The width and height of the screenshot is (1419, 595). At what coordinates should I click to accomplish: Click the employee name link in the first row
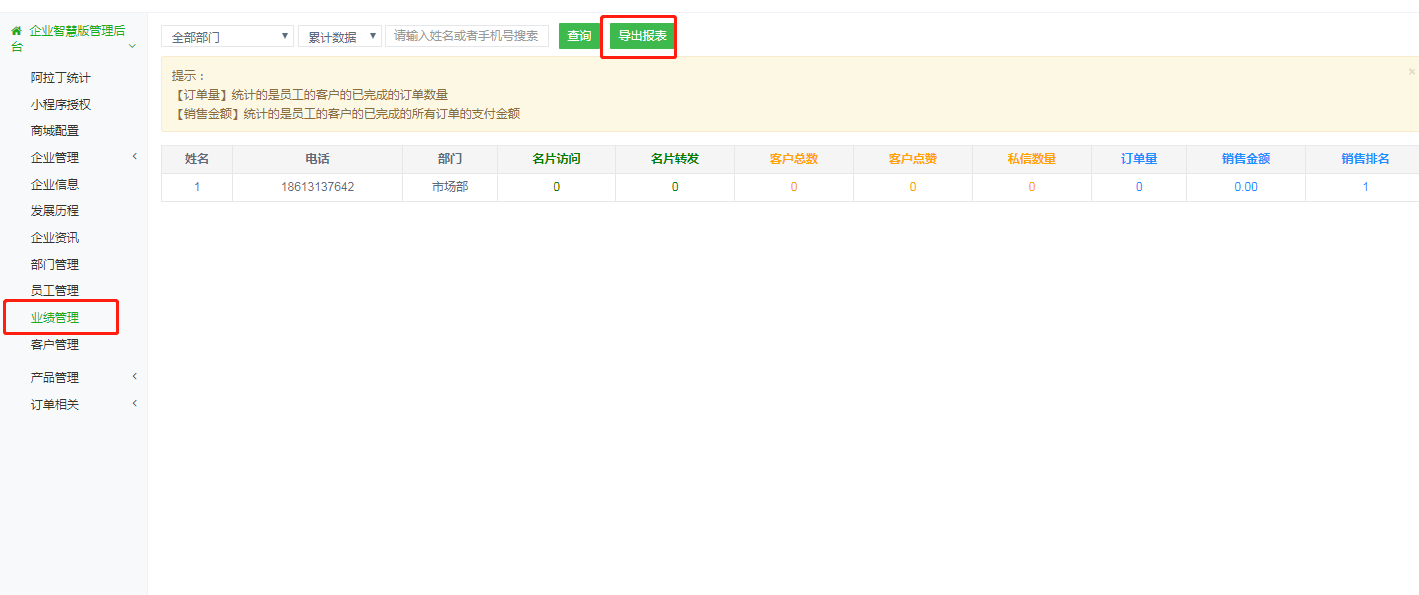(197, 187)
